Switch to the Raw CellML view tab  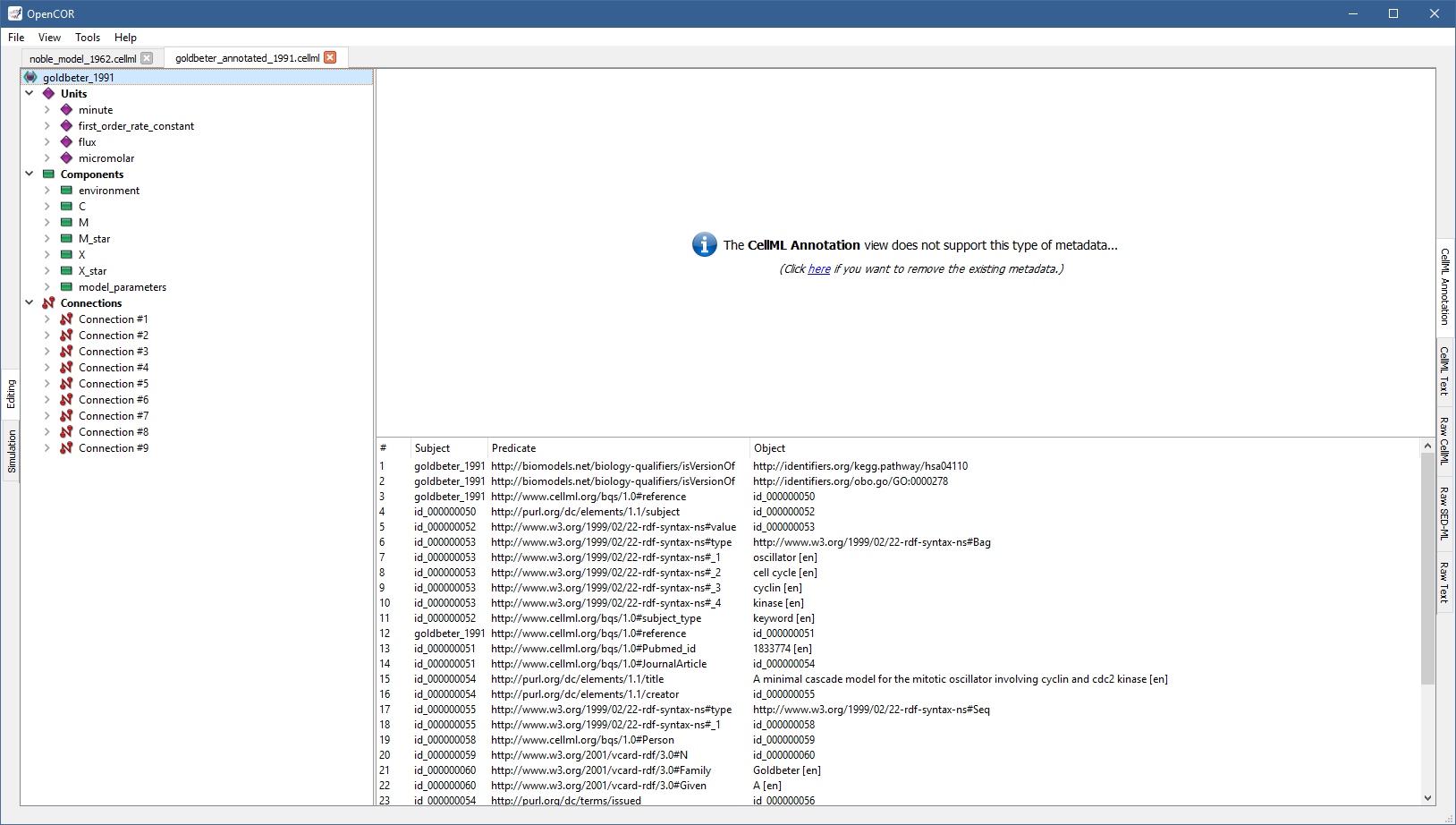point(1443,440)
